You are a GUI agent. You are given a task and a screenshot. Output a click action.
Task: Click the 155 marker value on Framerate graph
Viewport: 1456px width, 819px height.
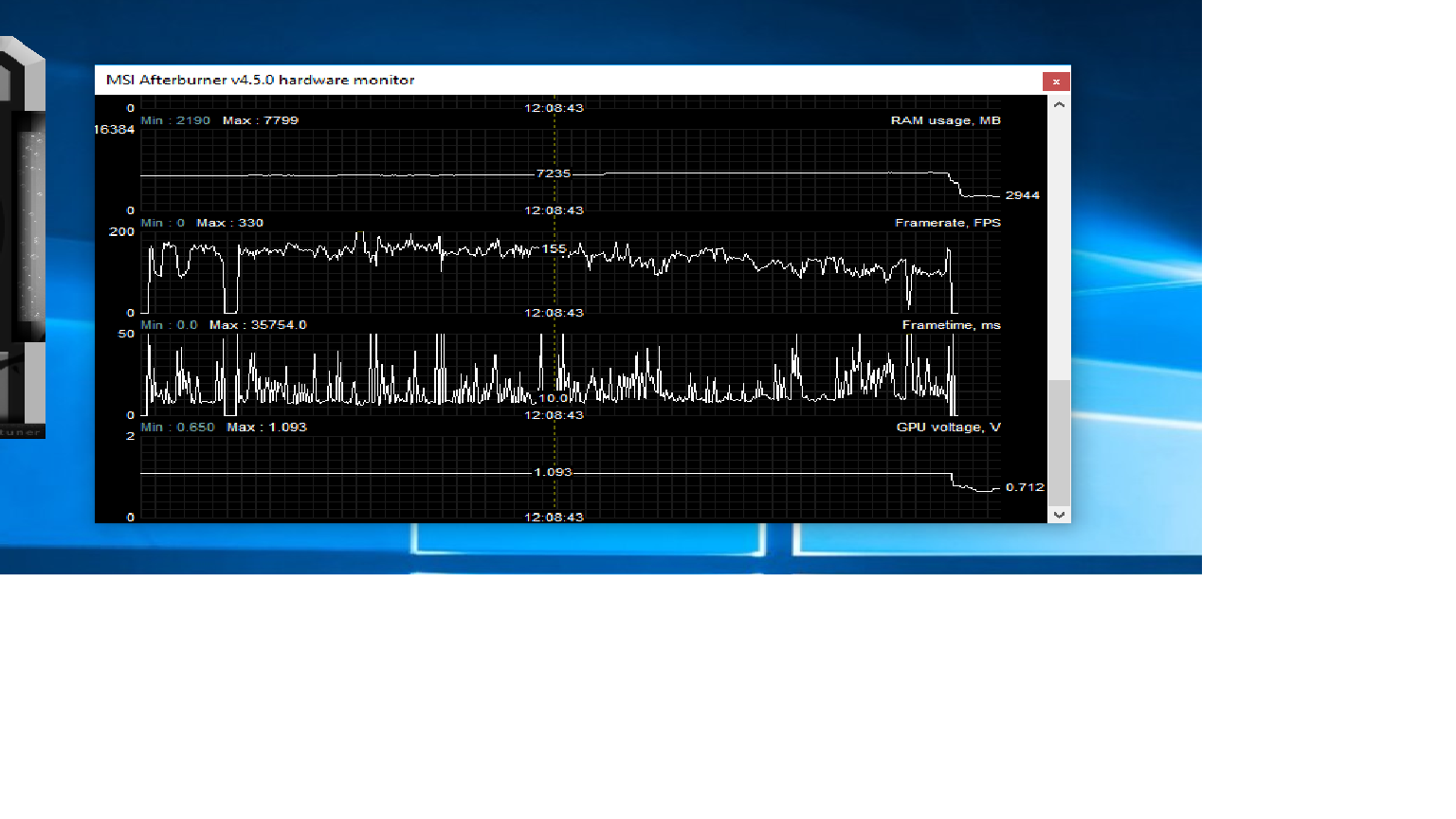coord(555,249)
